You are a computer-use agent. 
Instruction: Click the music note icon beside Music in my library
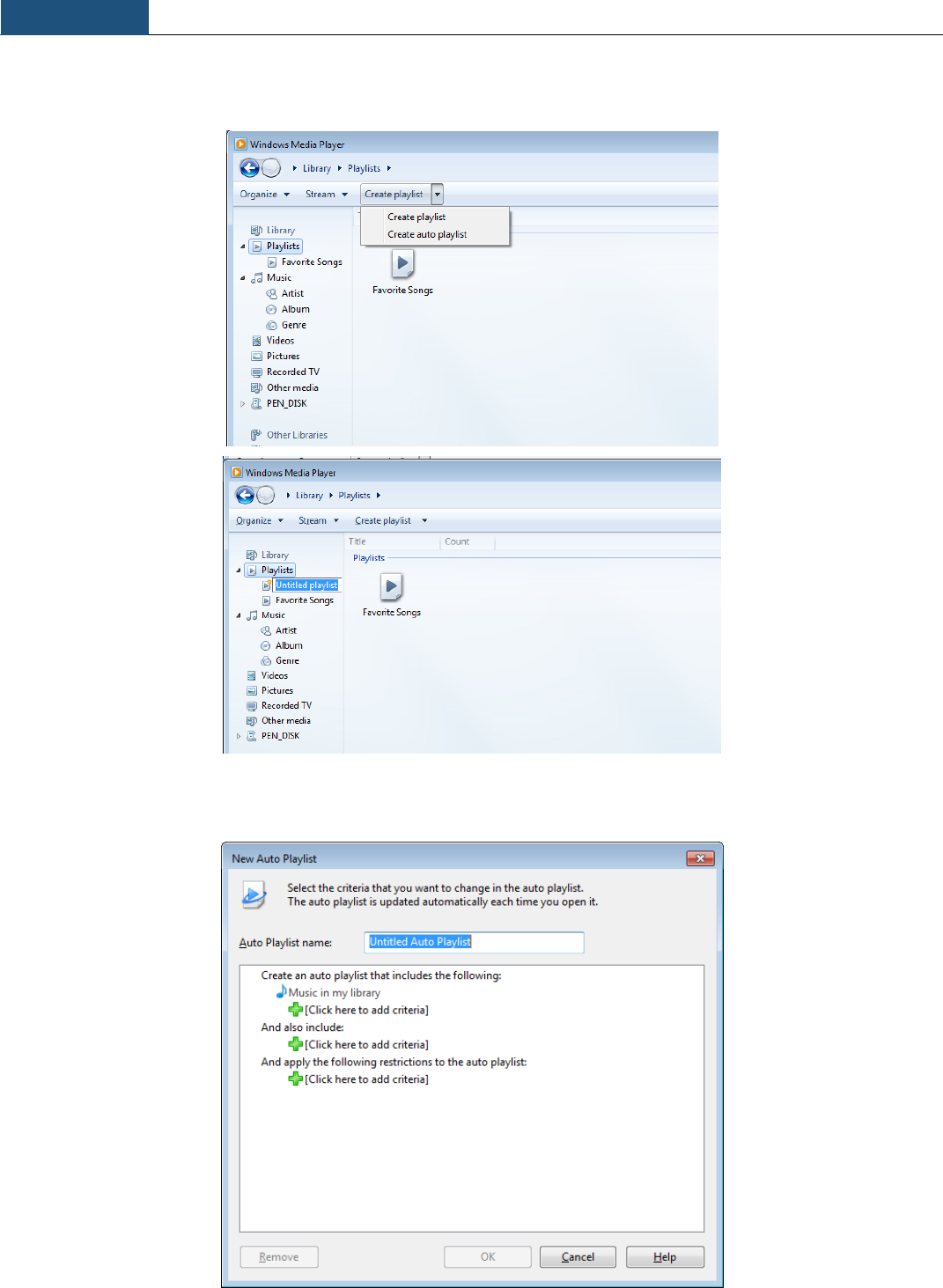(x=281, y=991)
